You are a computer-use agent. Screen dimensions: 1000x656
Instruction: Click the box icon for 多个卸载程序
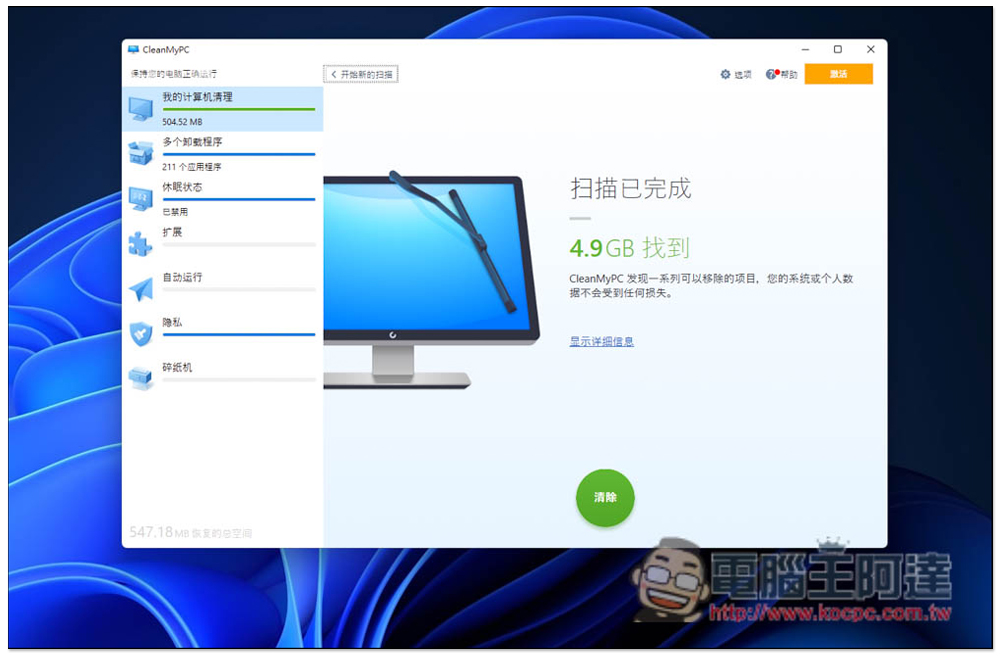(141, 153)
